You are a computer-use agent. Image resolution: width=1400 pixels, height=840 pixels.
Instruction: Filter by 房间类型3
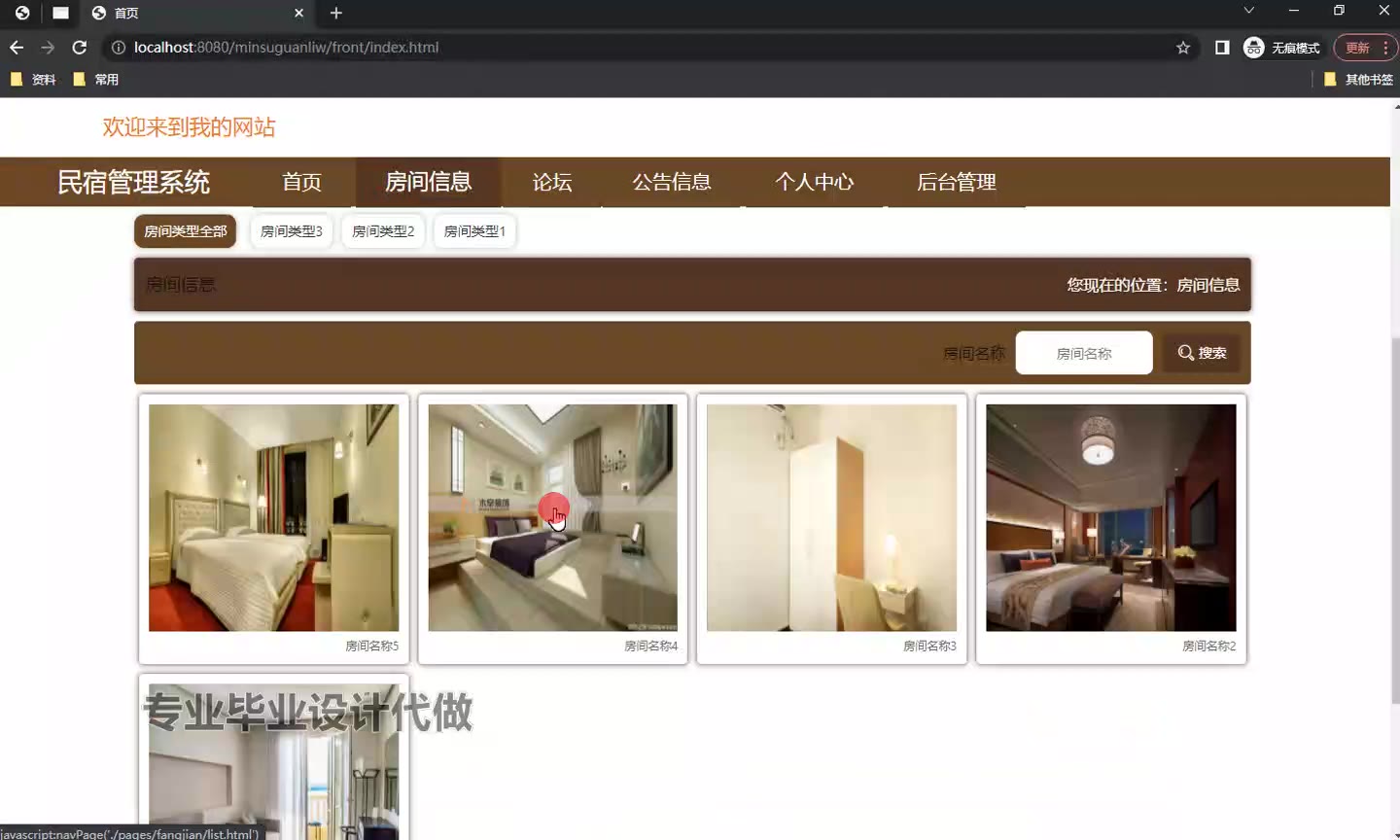click(291, 231)
